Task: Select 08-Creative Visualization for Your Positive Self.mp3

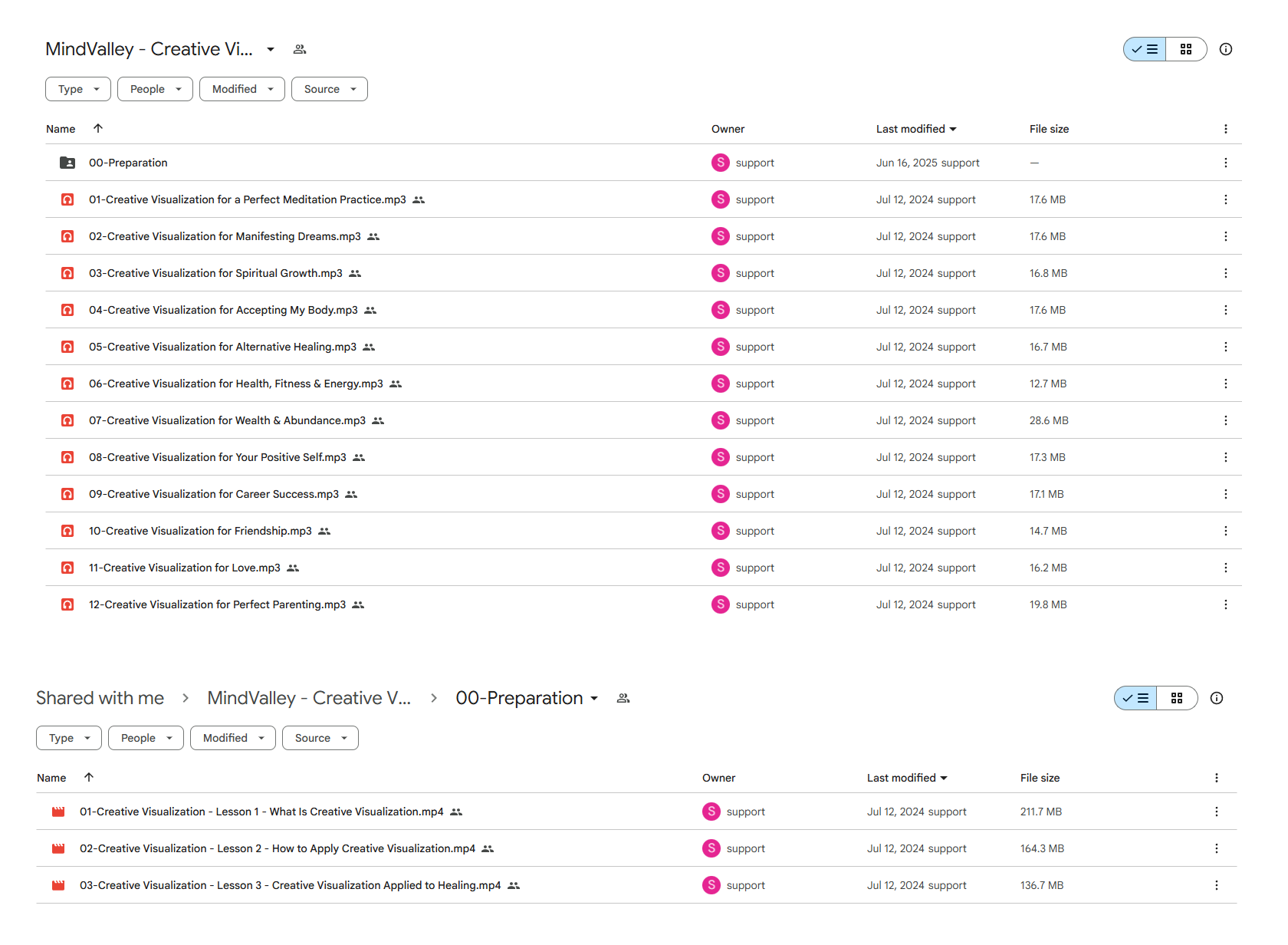Action: click(218, 457)
